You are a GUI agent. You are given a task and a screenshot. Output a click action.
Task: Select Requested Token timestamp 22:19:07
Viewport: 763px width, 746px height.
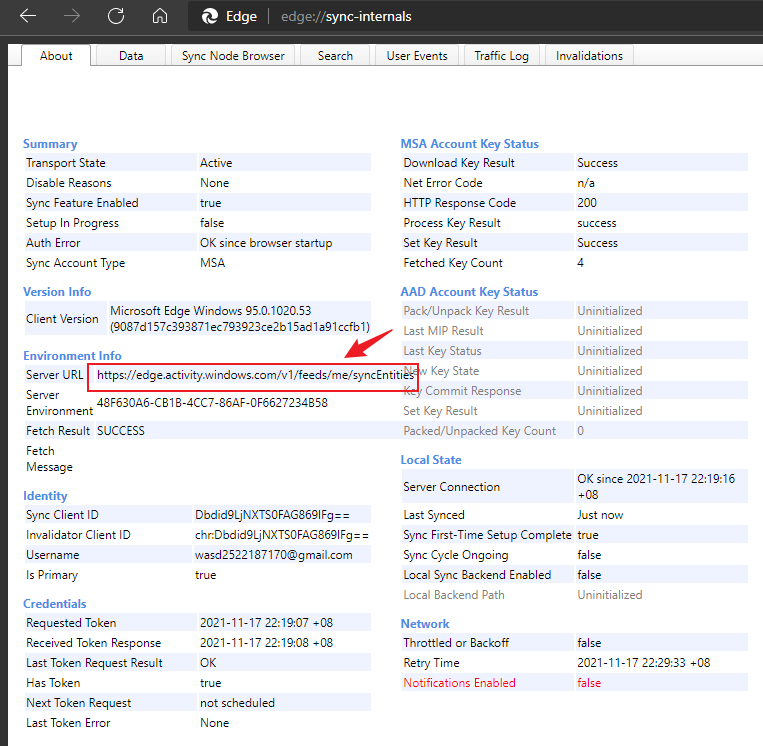pos(266,623)
